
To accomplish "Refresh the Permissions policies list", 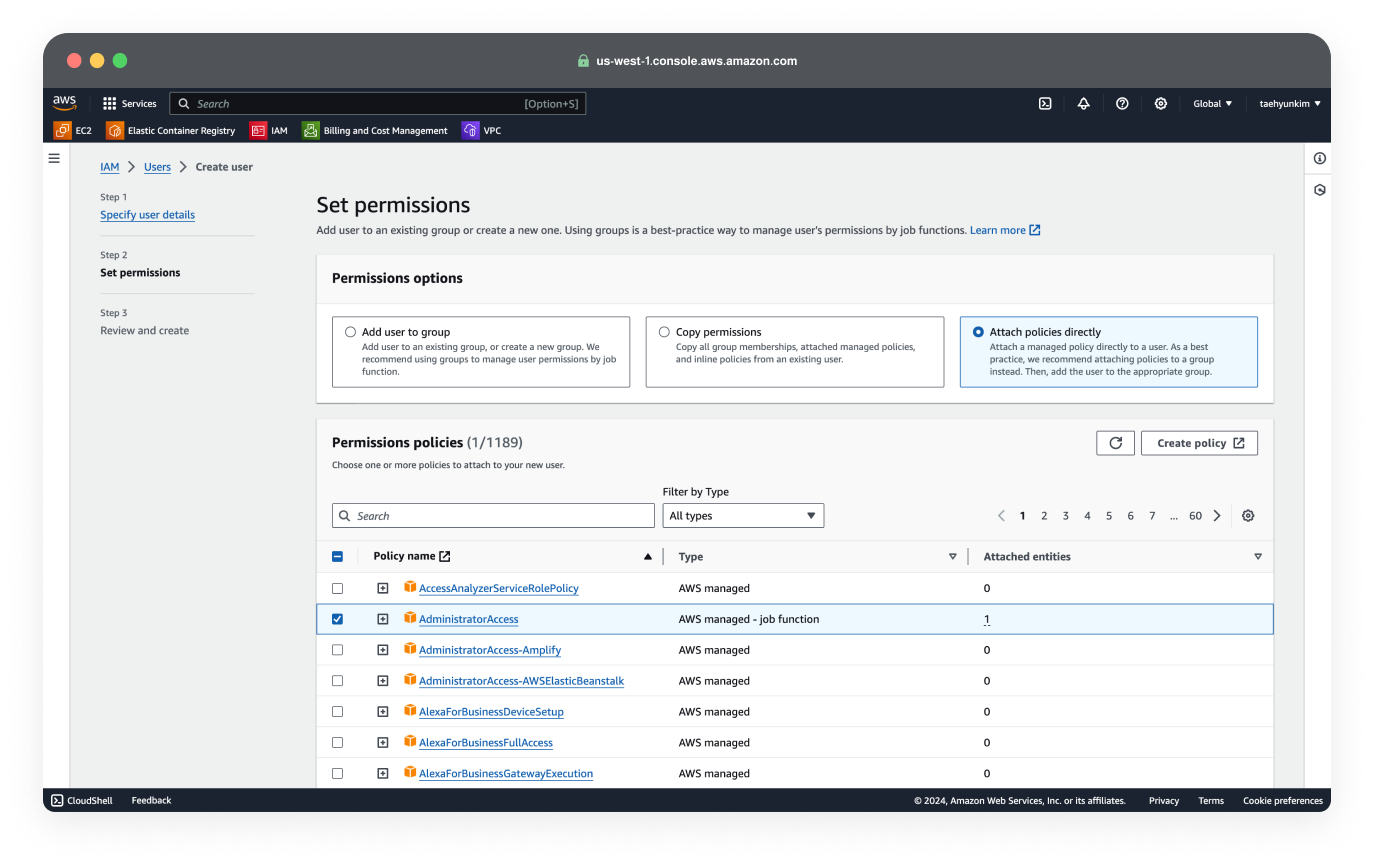I will tap(1115, 442).
